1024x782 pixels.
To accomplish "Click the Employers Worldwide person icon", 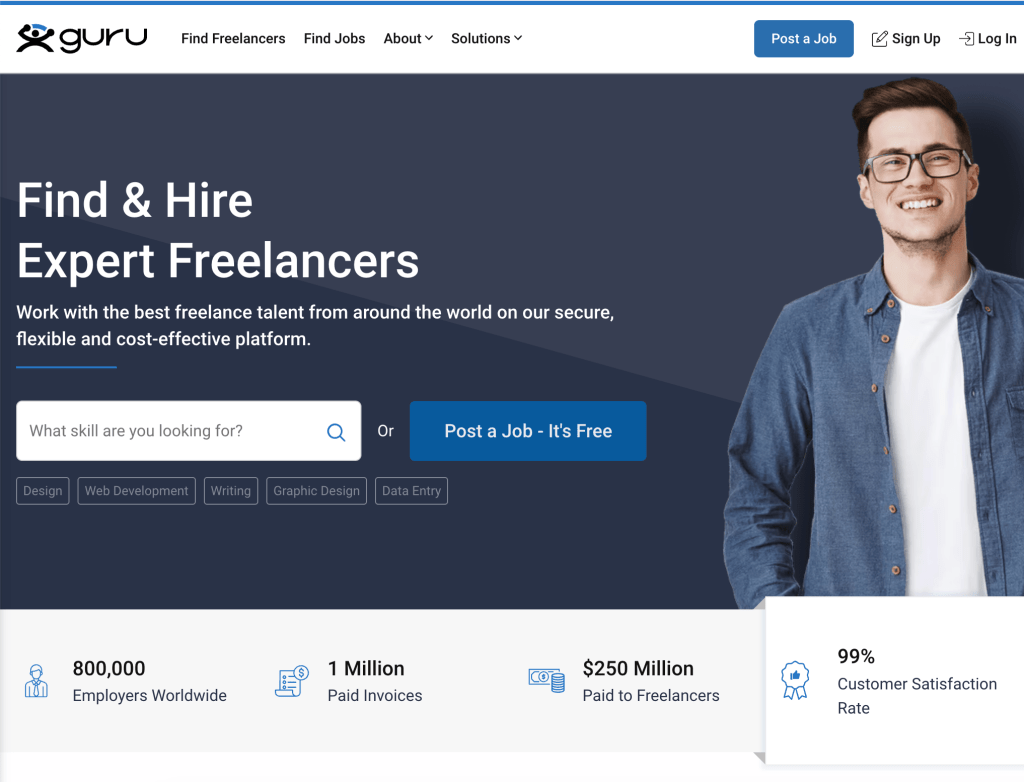I will click(x=37, y=681).
